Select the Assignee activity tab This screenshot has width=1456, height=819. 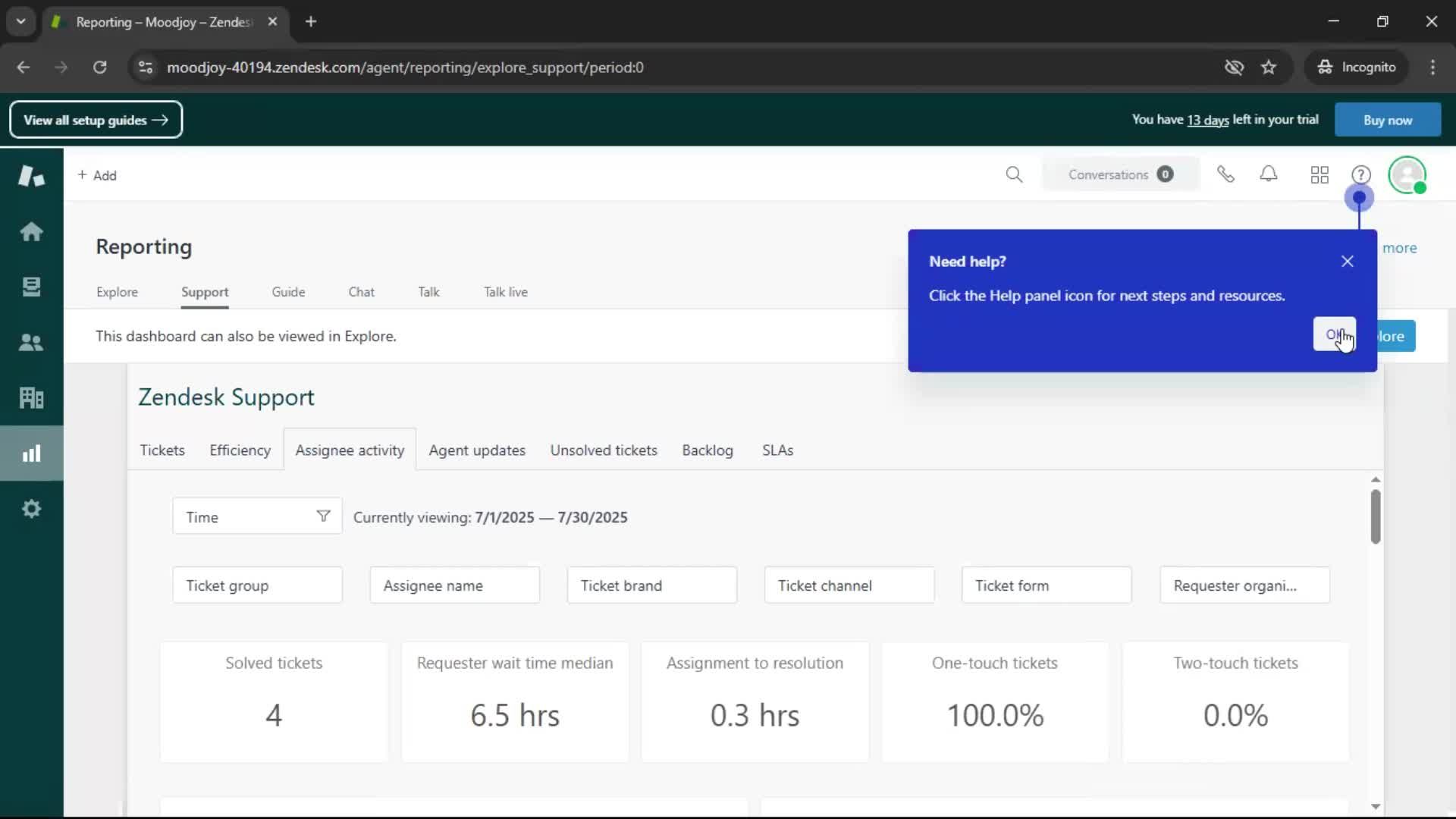[350, 450]
